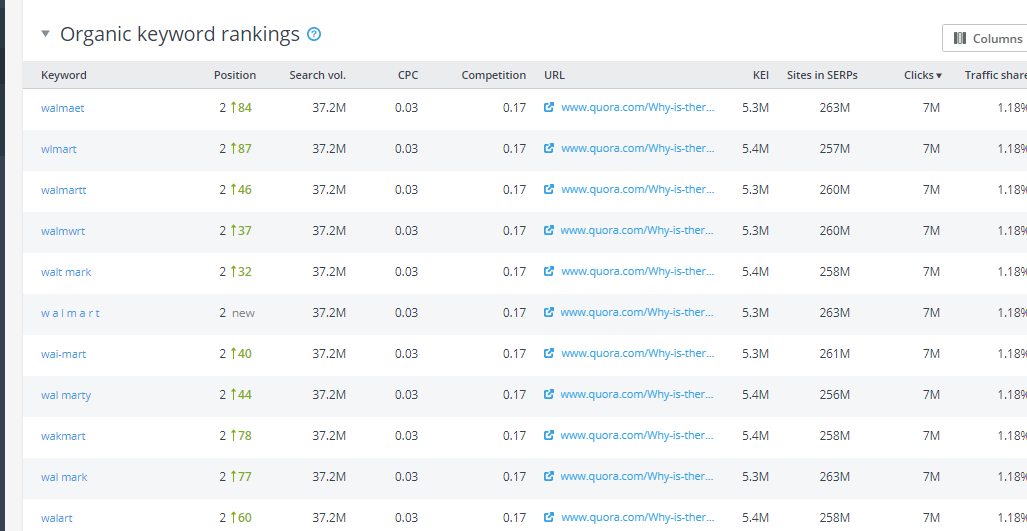Open the wal marty keyword link

[x=66, y=395]
